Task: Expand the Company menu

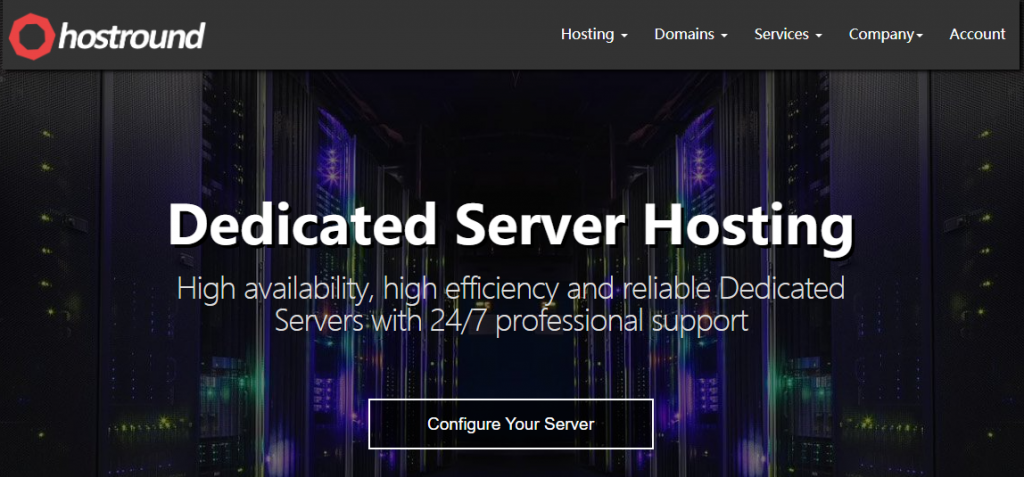Action: click(x=886, y=35)
